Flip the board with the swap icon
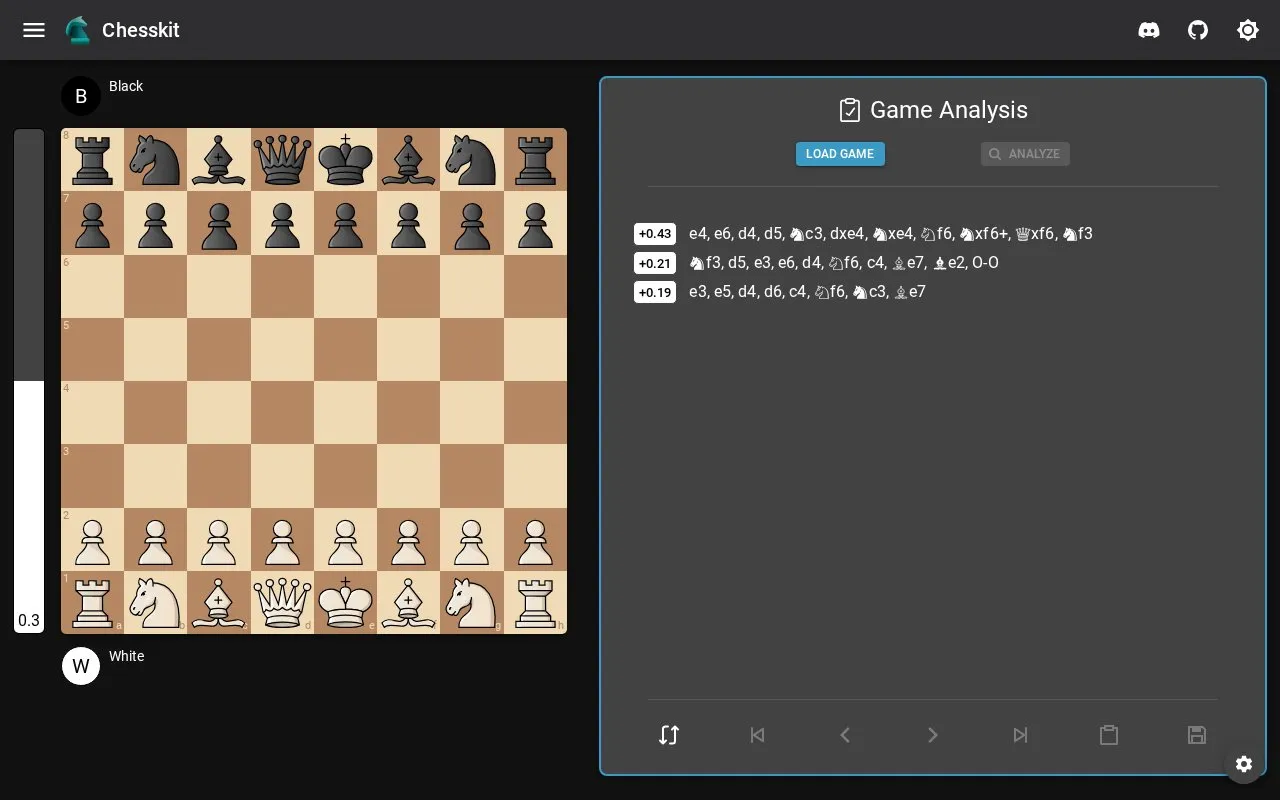Viewport: 1280px width, 800px height. pyautogui.click(x=669, y=735)
